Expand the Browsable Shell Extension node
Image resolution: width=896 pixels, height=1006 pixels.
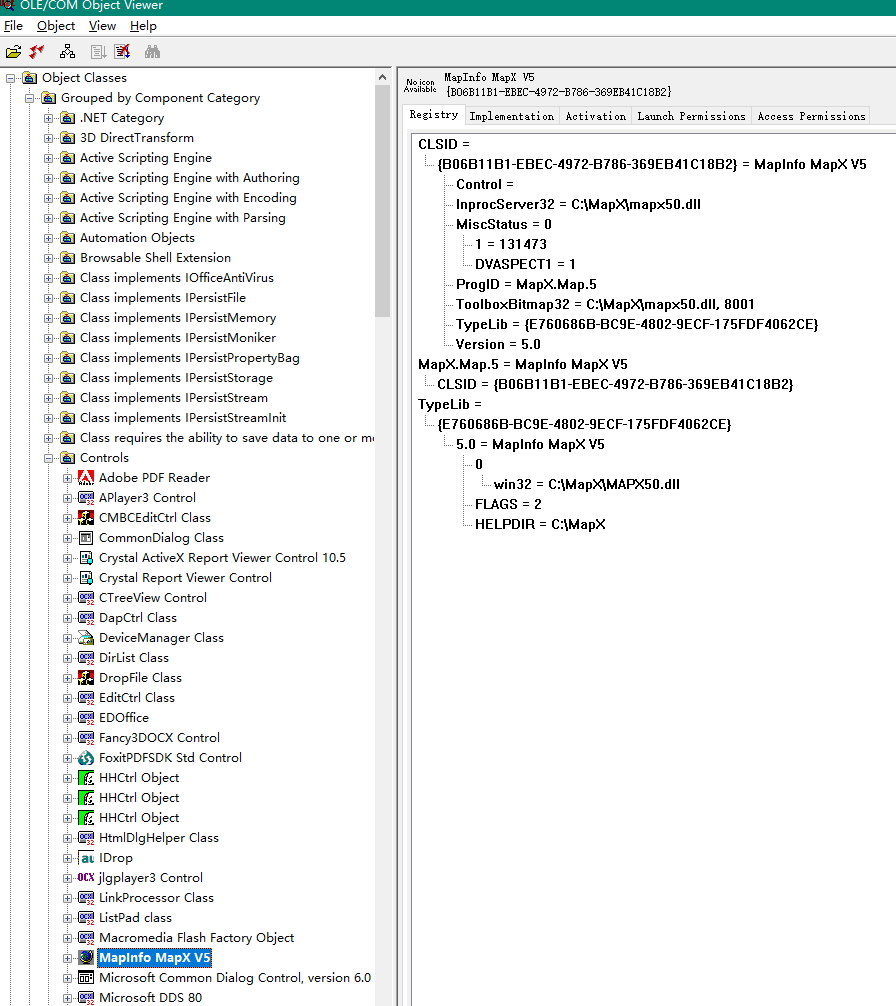tap(48, 258)
